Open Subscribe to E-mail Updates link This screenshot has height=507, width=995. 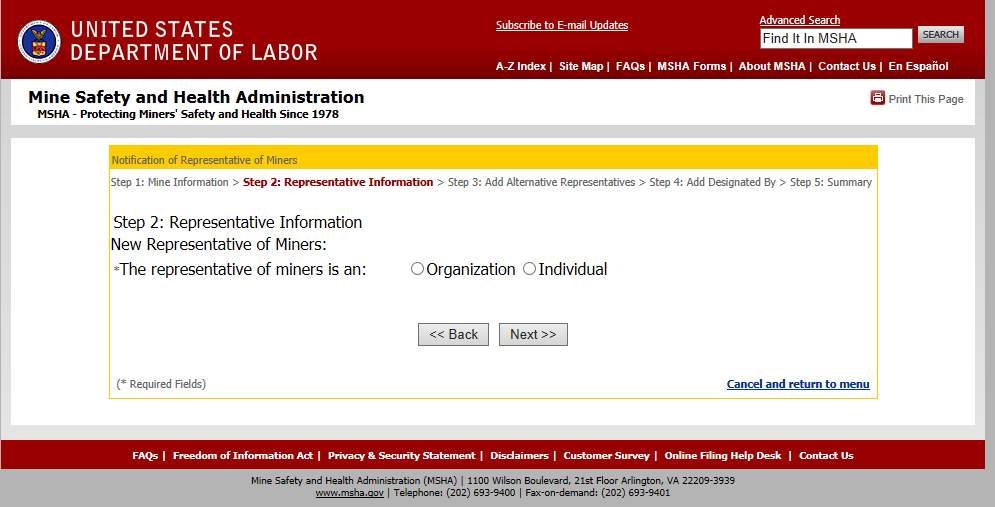(x=562, y=25)
